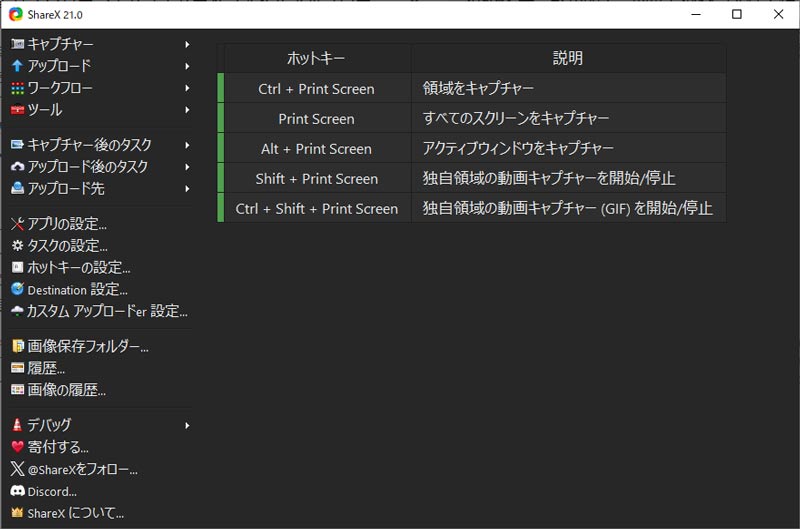Viewport: 800px width, 529px height.
Task: Click the デバッグ traffic cone icon
Action: point(17,424)
